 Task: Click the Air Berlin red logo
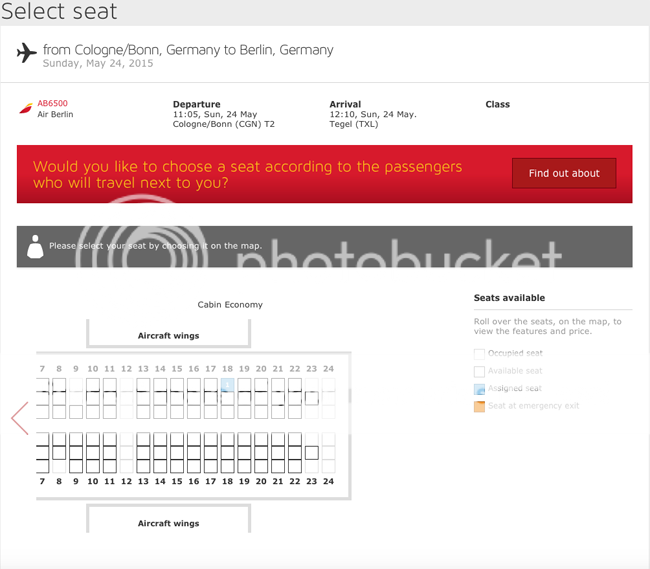click(x=26, y=108)
